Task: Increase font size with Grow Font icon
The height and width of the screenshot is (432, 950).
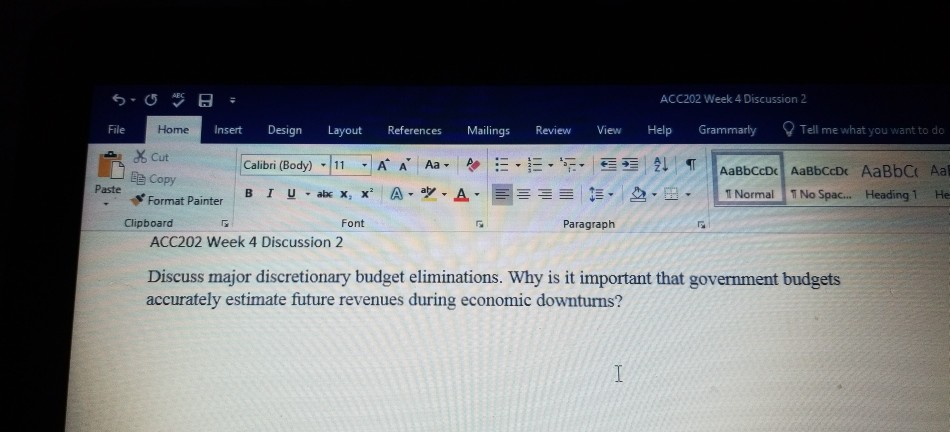Action: tap(383, 165)
